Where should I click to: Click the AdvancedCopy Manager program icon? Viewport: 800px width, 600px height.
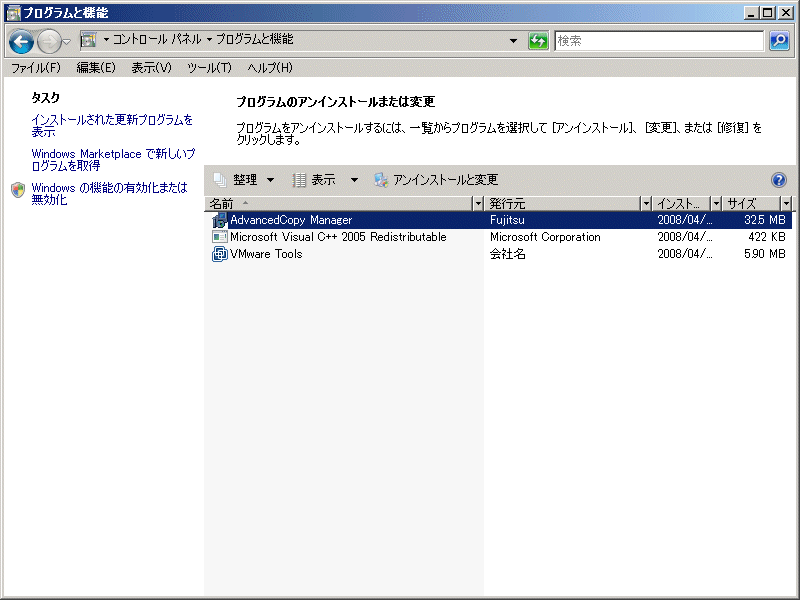click(220, 220)
